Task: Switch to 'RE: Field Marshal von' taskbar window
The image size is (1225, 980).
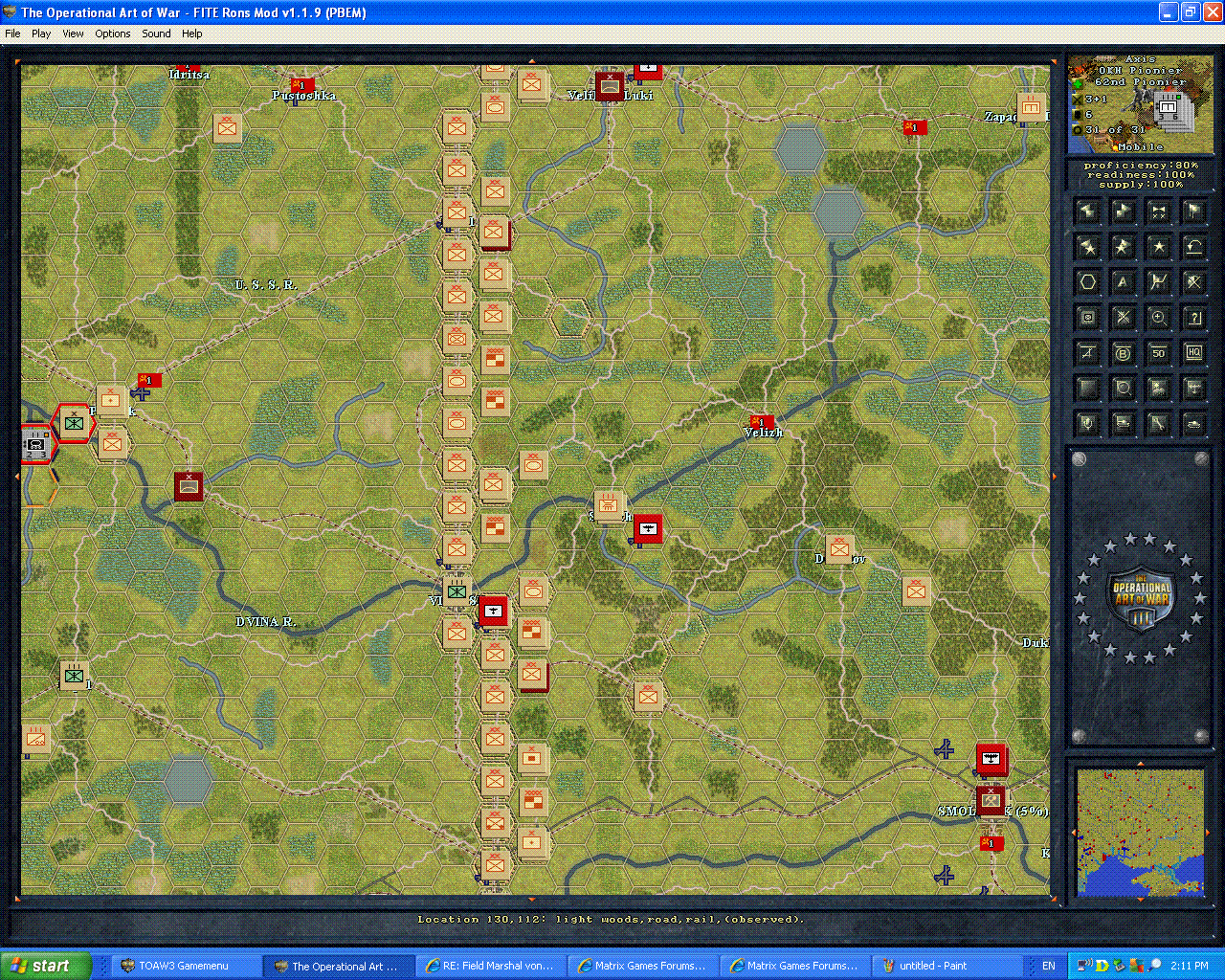Action: click(489, 966)
